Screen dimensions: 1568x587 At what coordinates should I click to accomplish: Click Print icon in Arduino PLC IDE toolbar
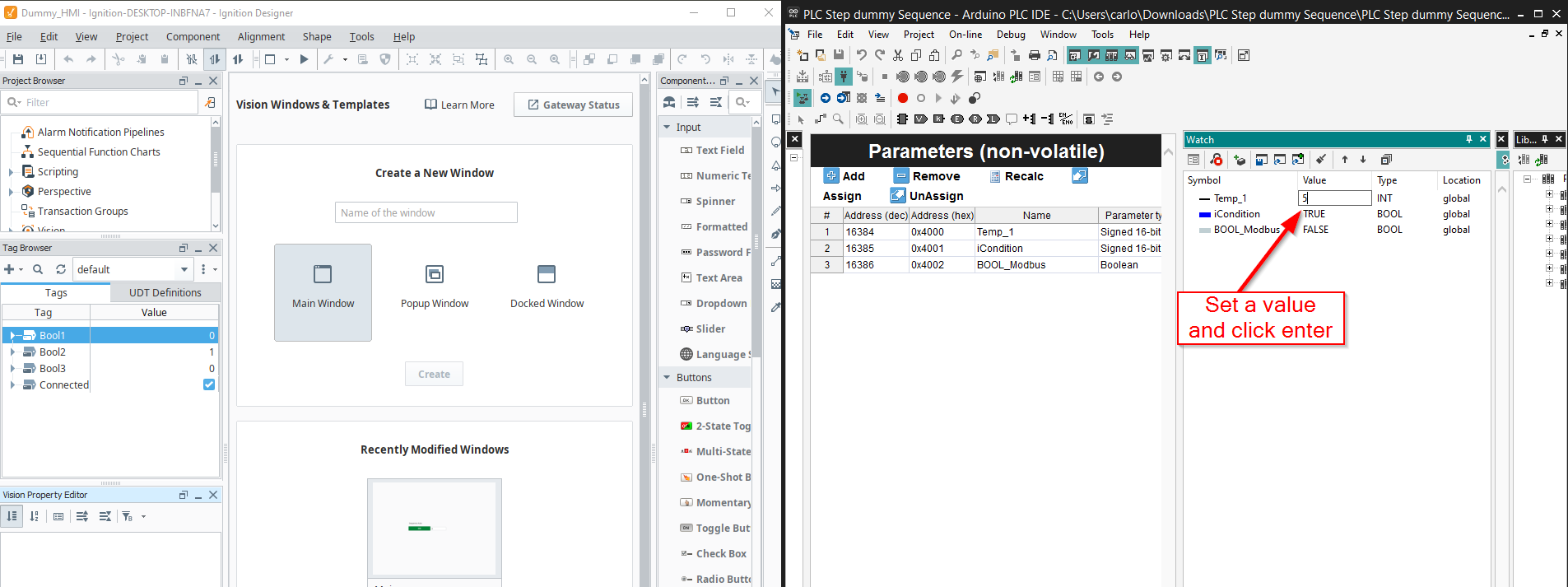click(x=1034, y=55)
